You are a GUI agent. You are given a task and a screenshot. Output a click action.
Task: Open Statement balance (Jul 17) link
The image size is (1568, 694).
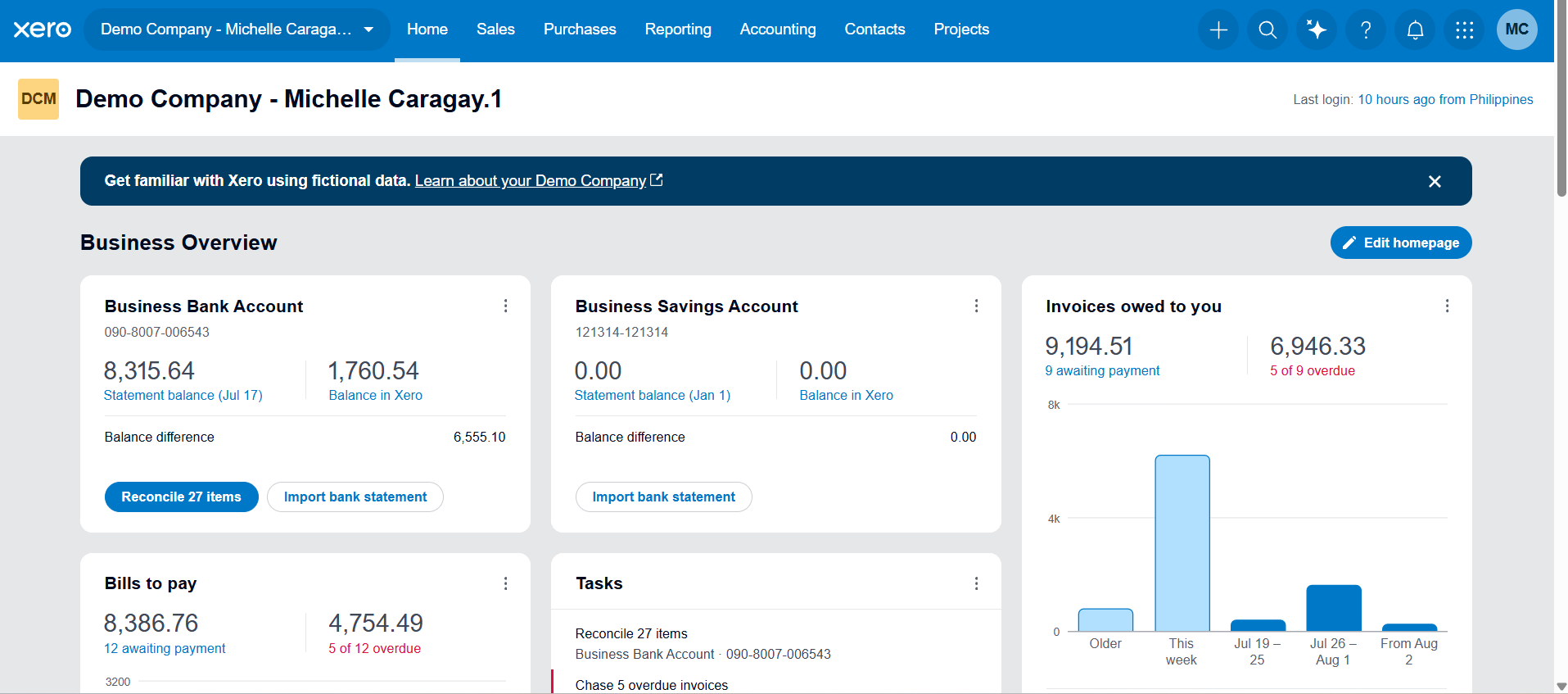[x=183, y=395]
